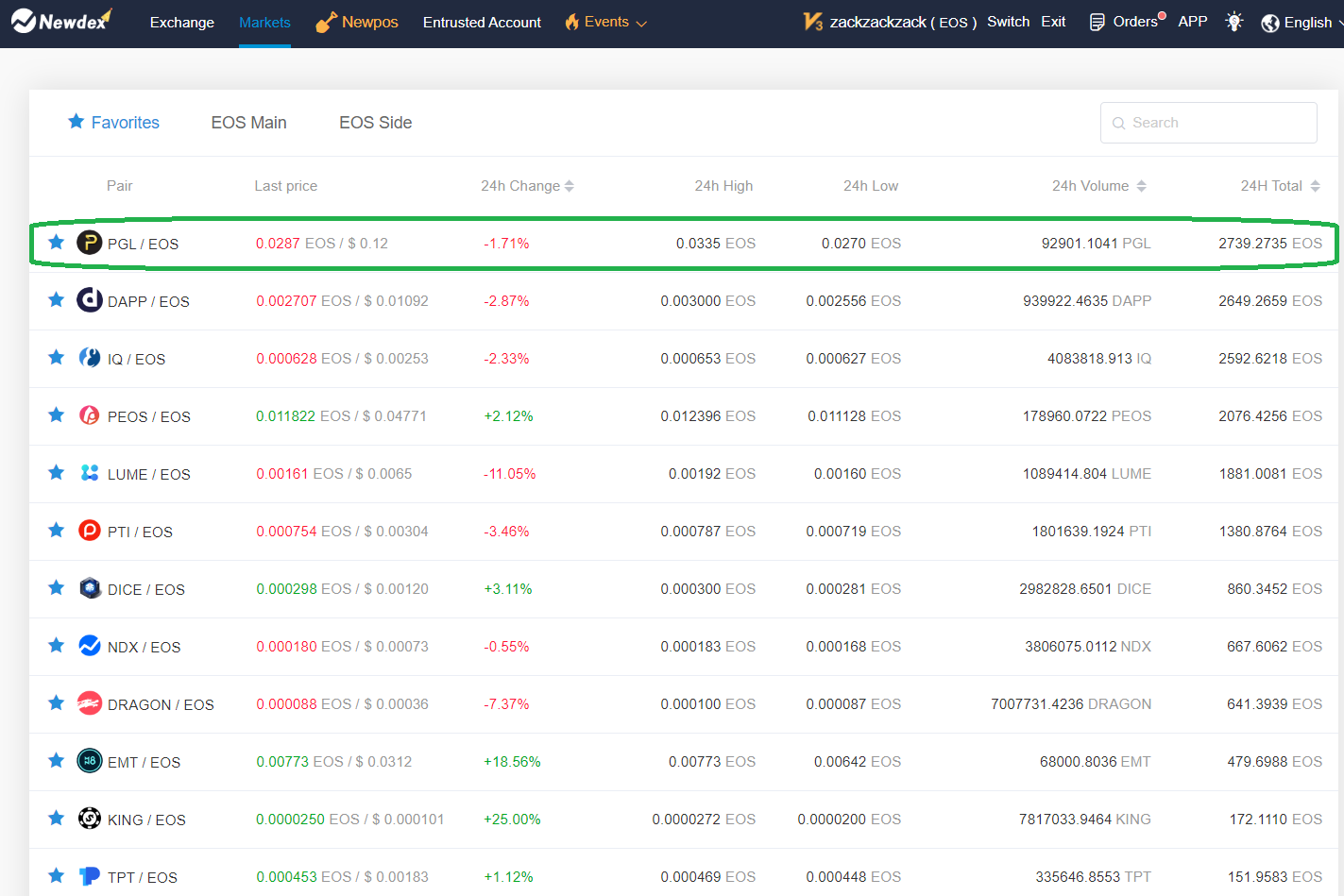
Task: Click the globe language icon
Action: click(1270, 23)
